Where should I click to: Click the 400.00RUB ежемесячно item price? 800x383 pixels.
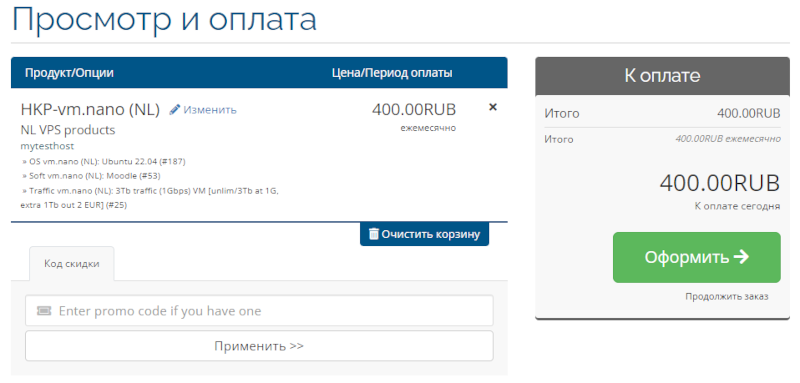[414, 117]
